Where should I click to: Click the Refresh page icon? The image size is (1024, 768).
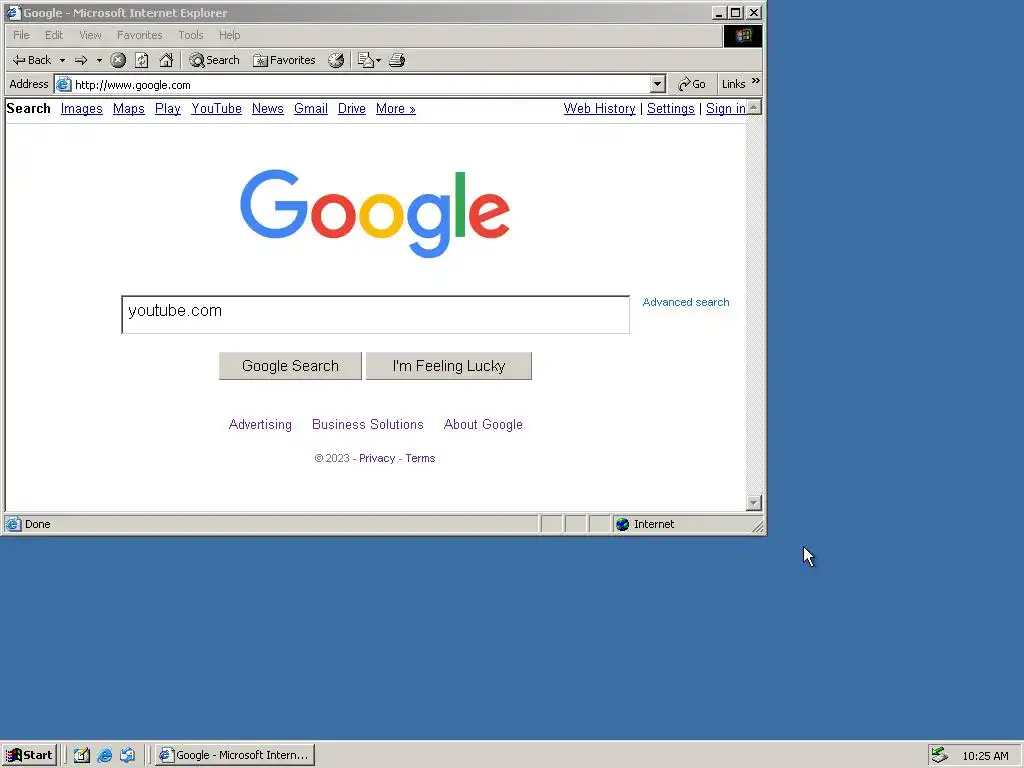(x=142, y=60)
